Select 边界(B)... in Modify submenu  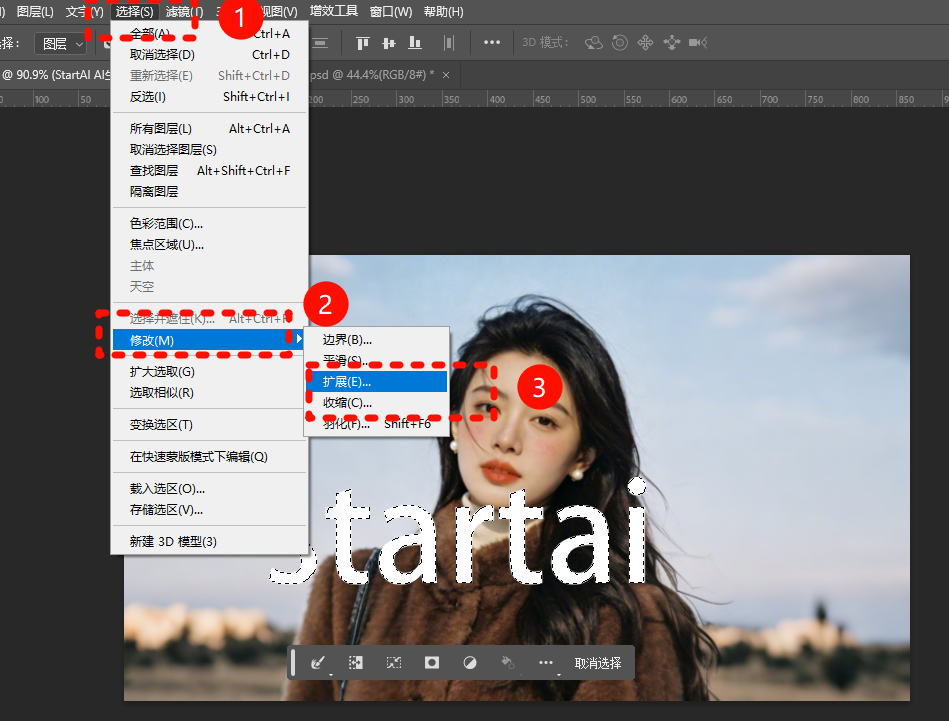[346, 340]
